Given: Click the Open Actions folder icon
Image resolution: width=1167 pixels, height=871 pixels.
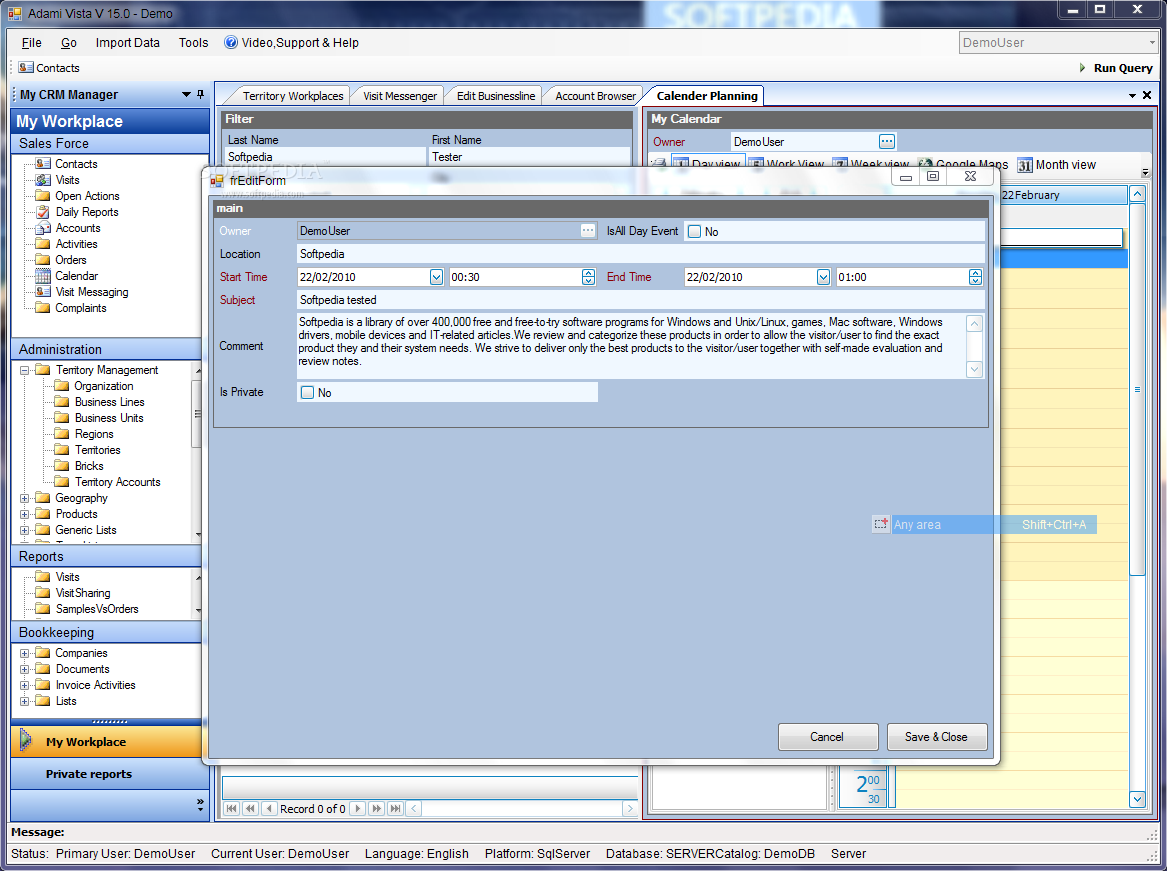Looking at the screenshot, I should click(x=43, y=196).
